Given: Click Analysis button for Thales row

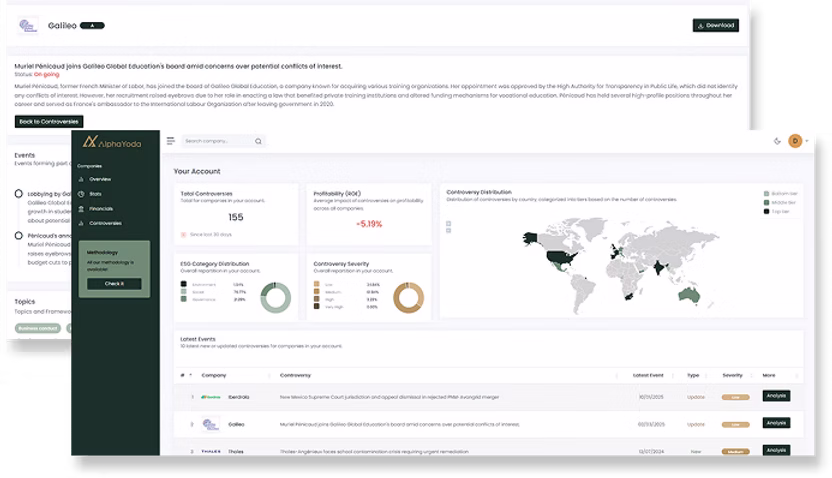Looking at the screenshot, I should 776,450.
